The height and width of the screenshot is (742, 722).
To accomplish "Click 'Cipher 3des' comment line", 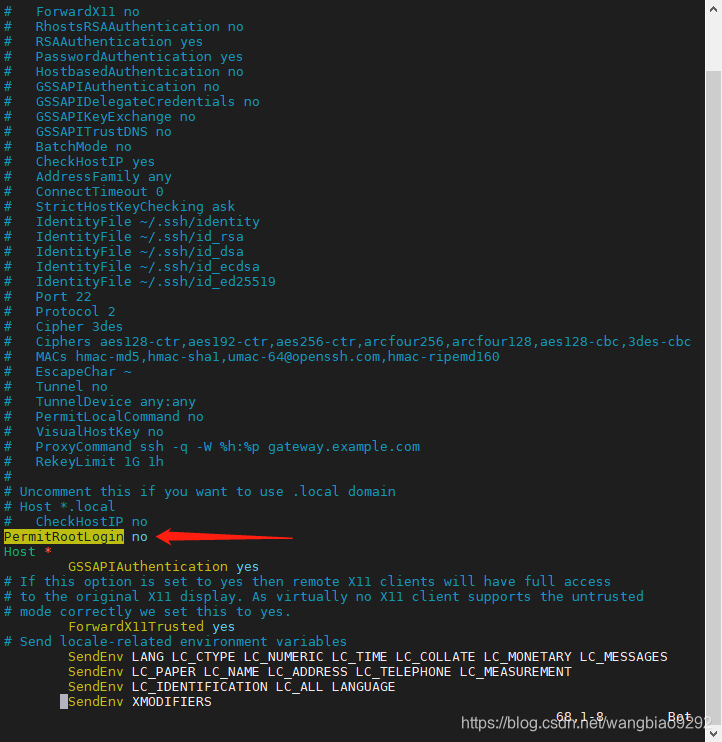I will [x=63, y=327].
